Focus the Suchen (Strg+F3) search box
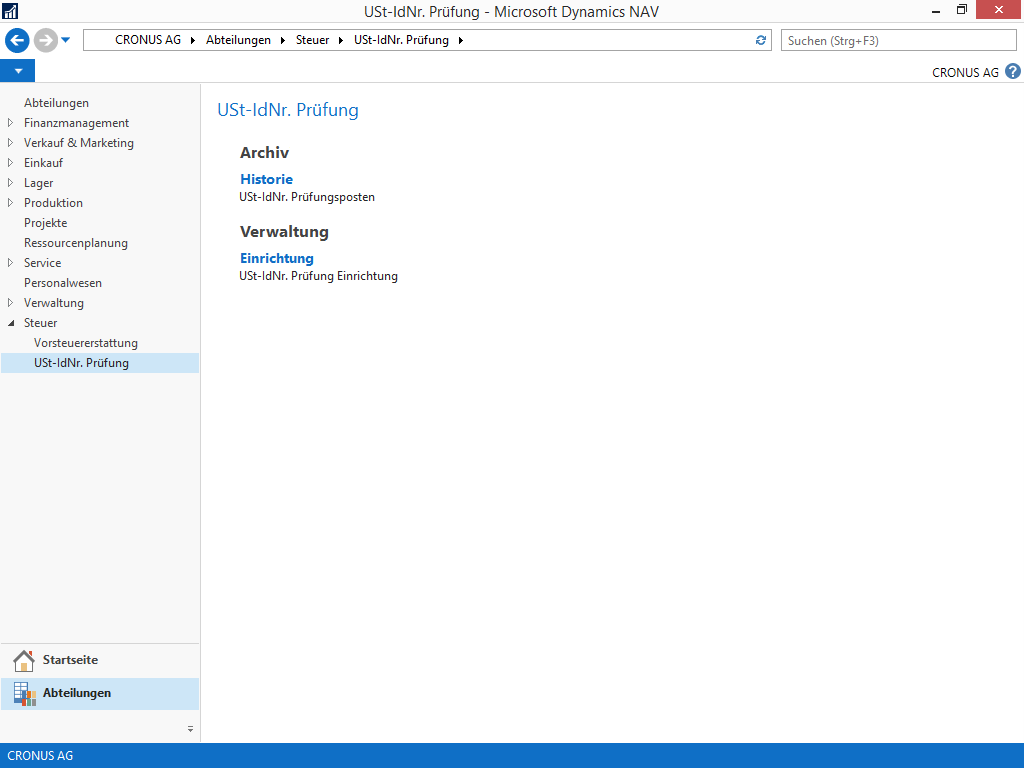 [x=899, y=40]
